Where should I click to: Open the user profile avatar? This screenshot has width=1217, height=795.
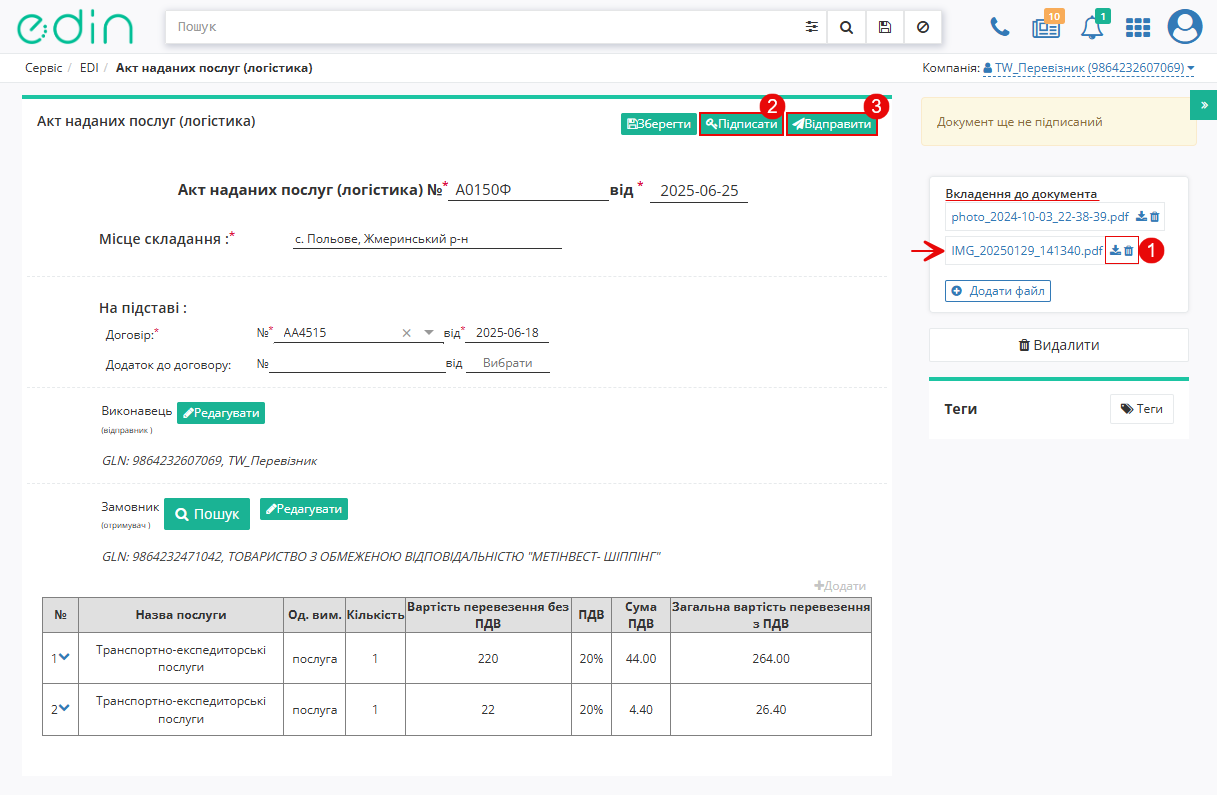[1185, 27]
